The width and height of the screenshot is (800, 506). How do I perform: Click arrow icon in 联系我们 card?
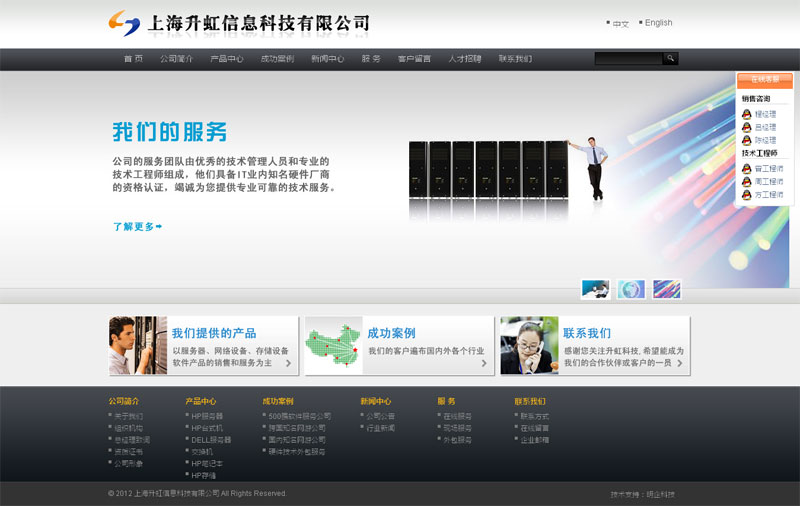pos(680,363)
